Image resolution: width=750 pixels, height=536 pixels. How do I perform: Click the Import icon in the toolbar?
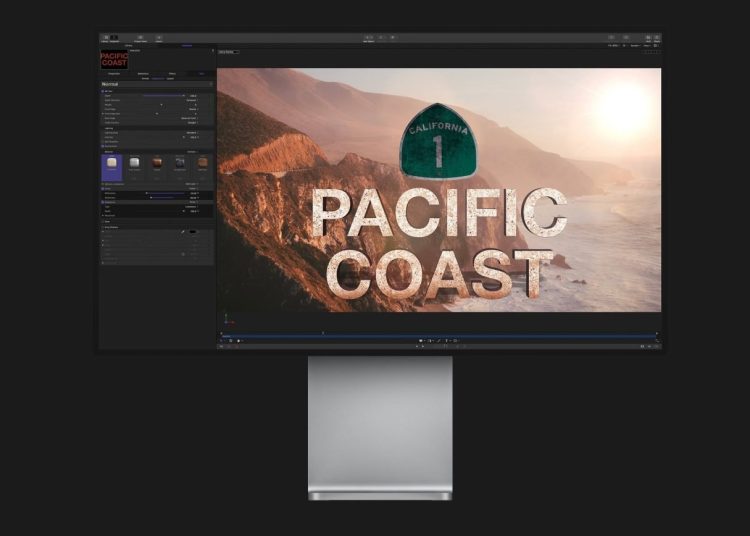point(159,38)
